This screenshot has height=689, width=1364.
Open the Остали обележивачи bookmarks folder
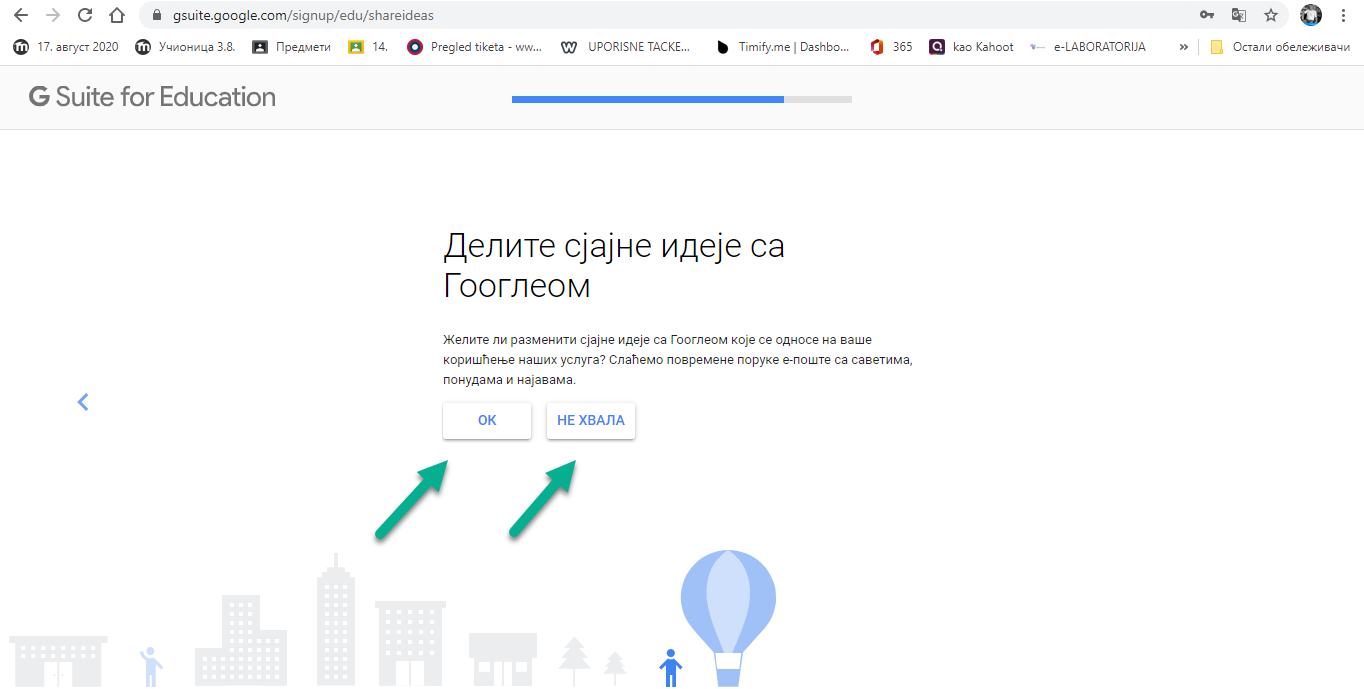tap(1279, 47)
